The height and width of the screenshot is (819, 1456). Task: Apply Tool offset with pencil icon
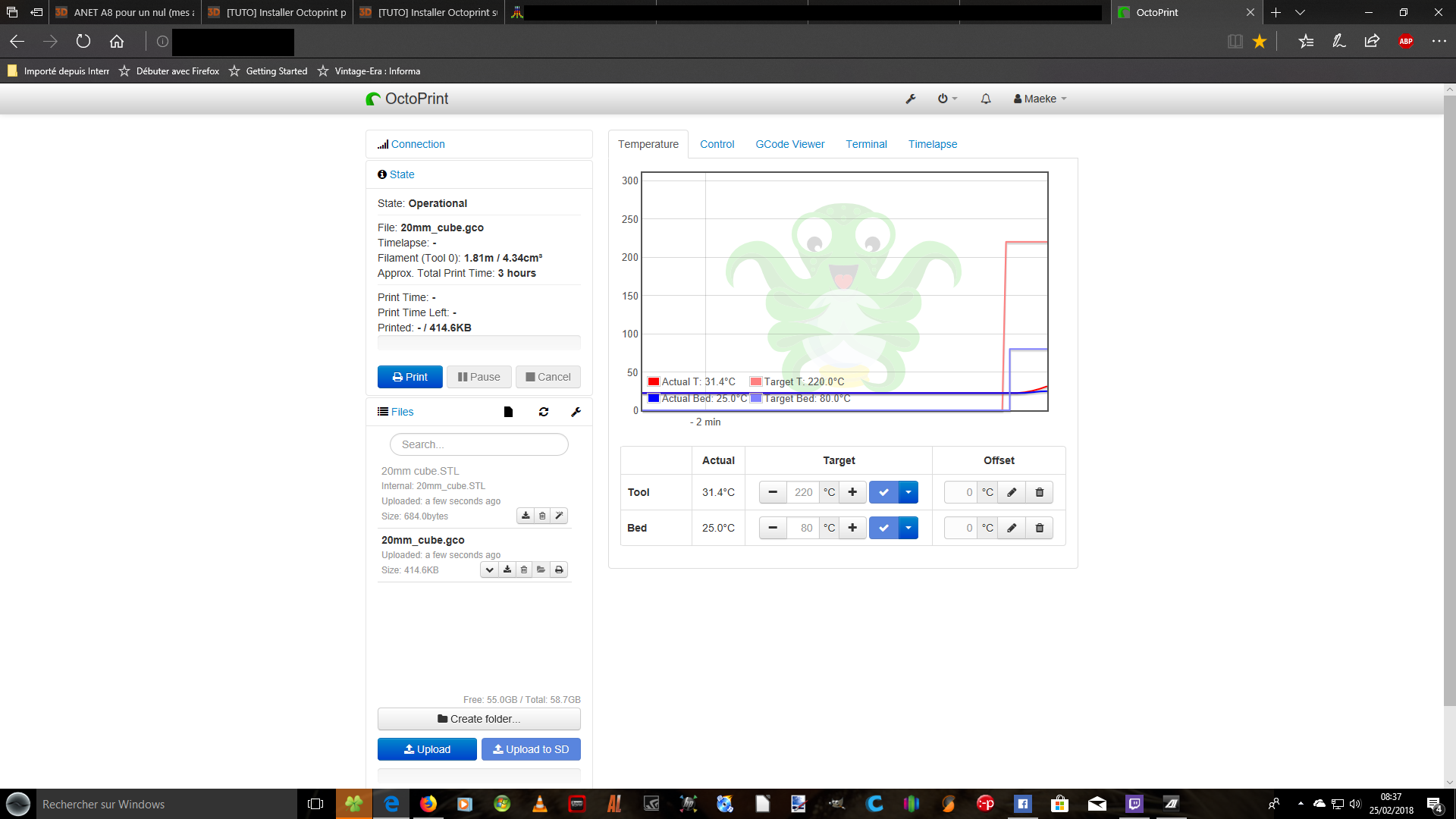pyautogui.click(x=1012, y=492)
